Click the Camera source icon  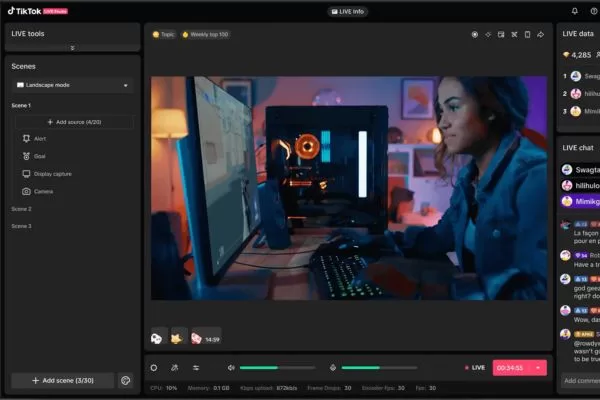26,191
